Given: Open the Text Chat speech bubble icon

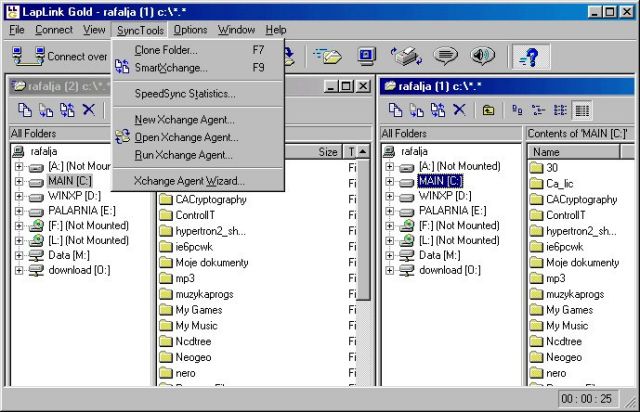Looking at the screenshot, I should tap(445, 56).
